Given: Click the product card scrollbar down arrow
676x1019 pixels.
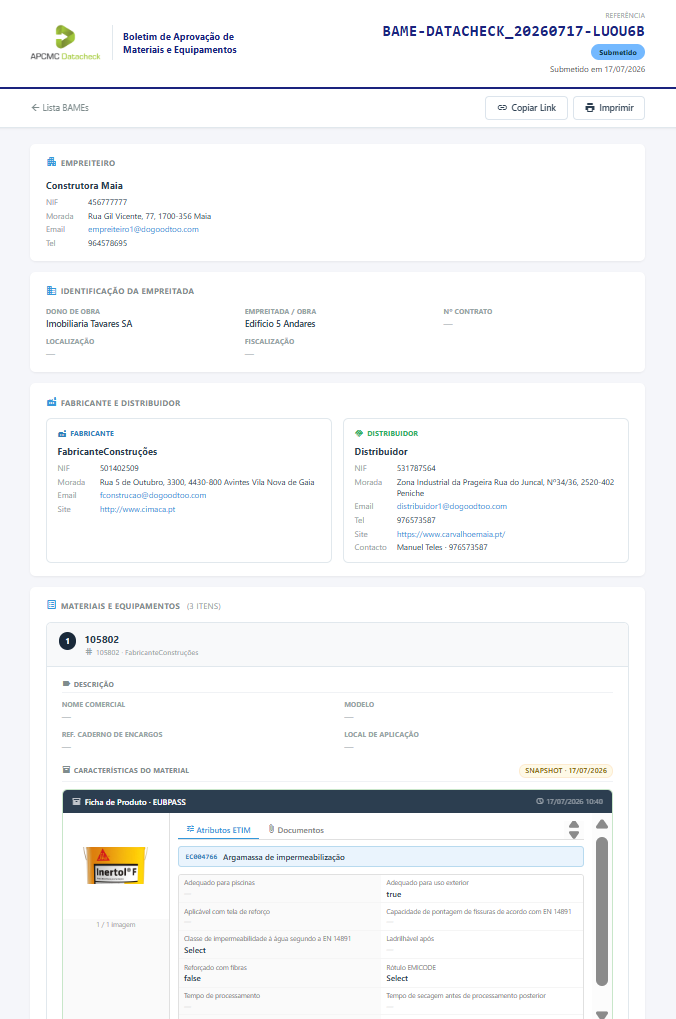Looking at the screenshot, I should coord(602,1014).
